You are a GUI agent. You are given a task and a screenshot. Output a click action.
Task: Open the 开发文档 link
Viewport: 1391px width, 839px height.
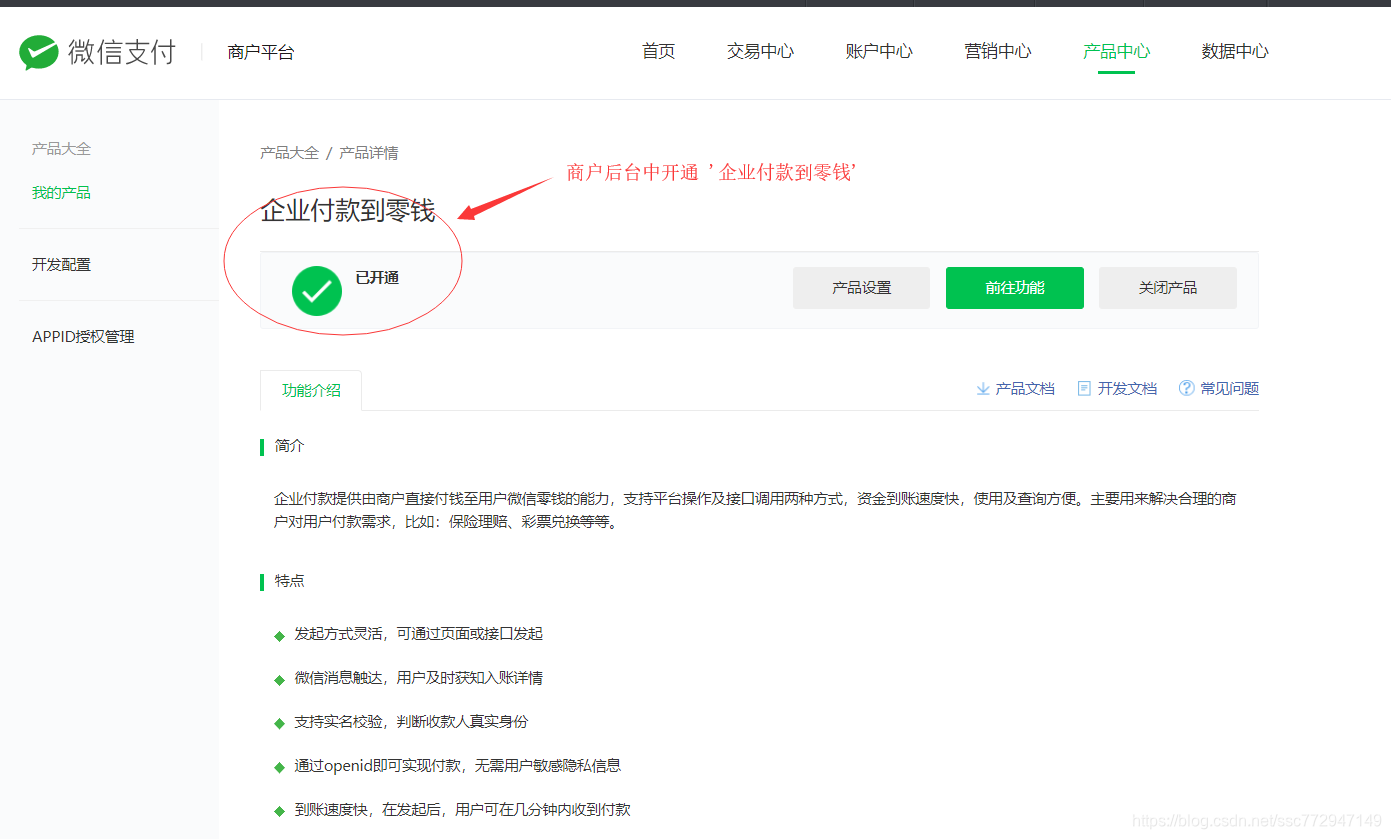tap(1127, 389)
